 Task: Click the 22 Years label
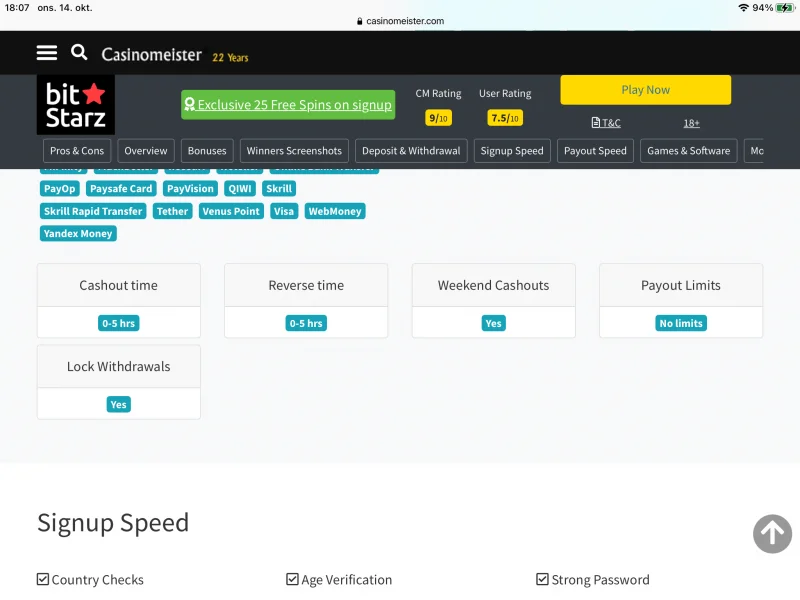click(230, 57)
